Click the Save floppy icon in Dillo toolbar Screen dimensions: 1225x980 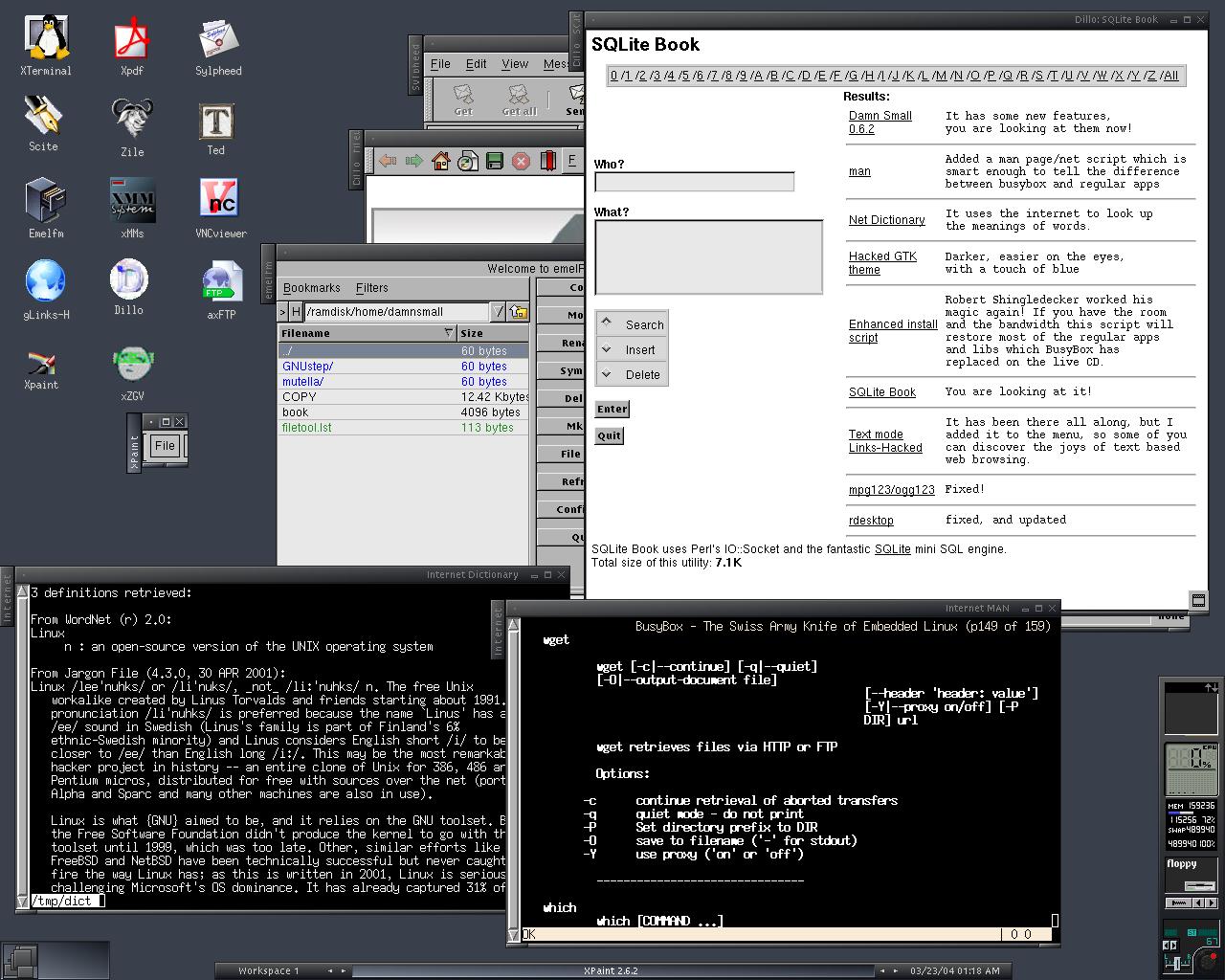pos(495,161)
